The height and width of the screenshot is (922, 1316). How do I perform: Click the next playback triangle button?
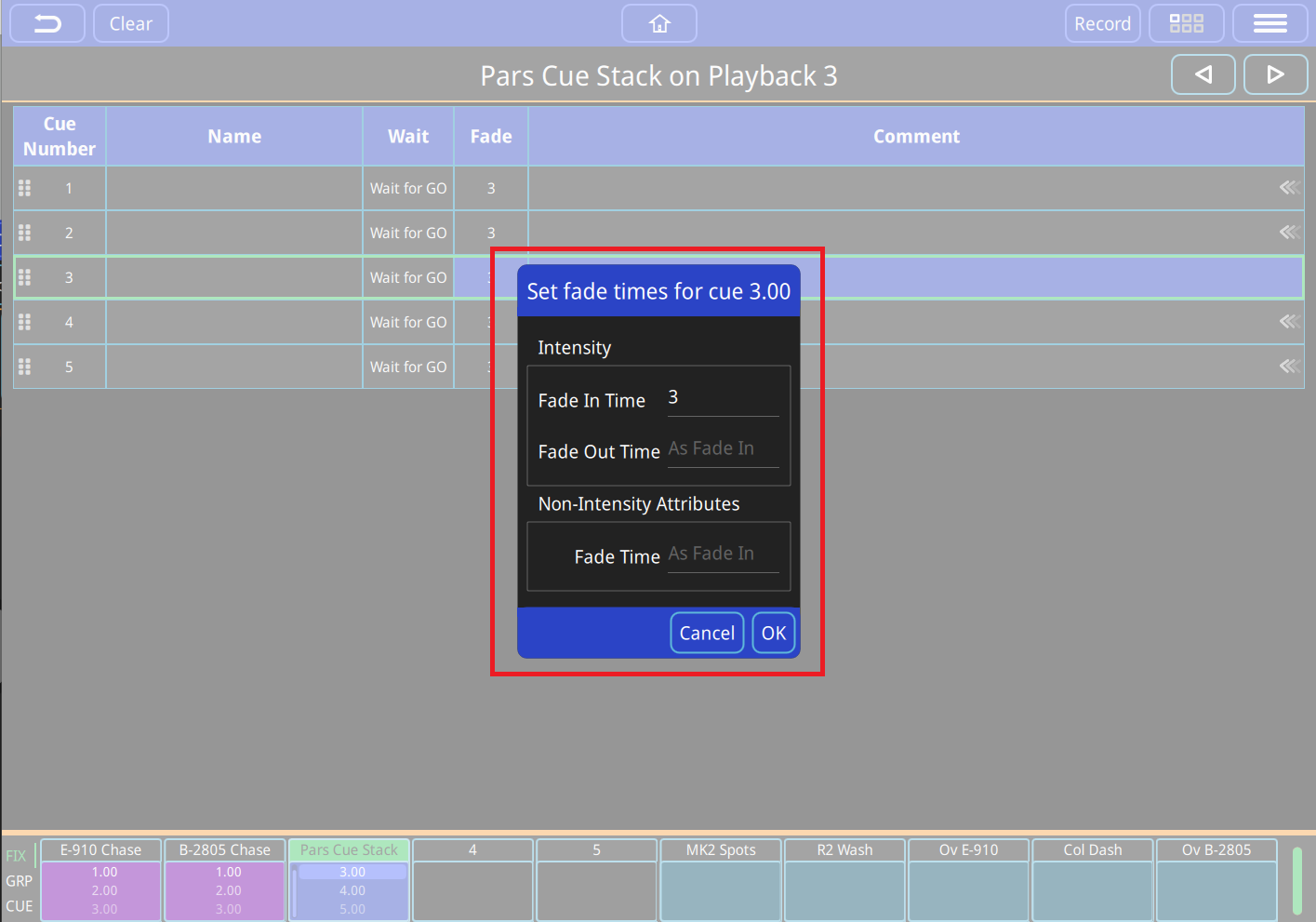tap(1275, 74)
